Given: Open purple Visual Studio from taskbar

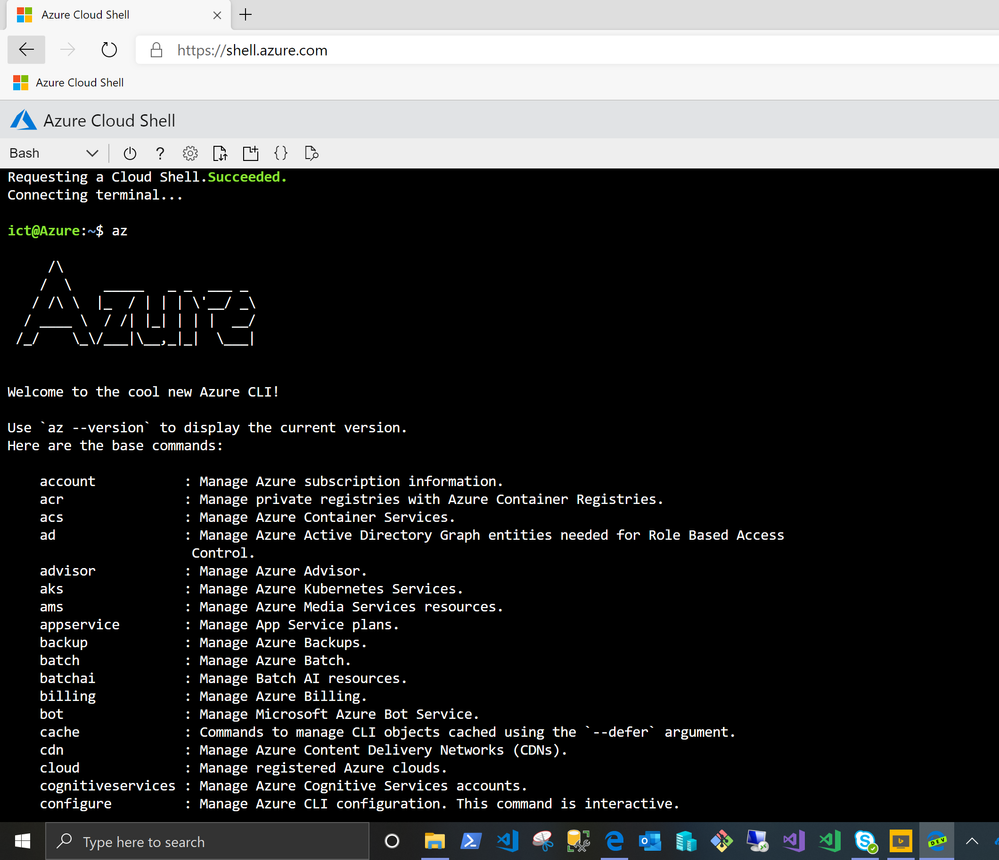Looking at the screenshot, I should tap(794, 842).
